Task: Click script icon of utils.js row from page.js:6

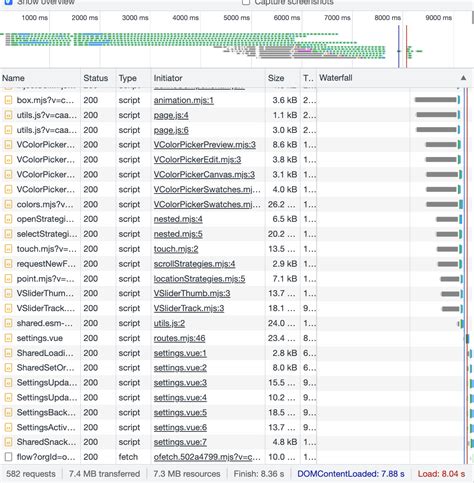Action: tap(8, 130)
